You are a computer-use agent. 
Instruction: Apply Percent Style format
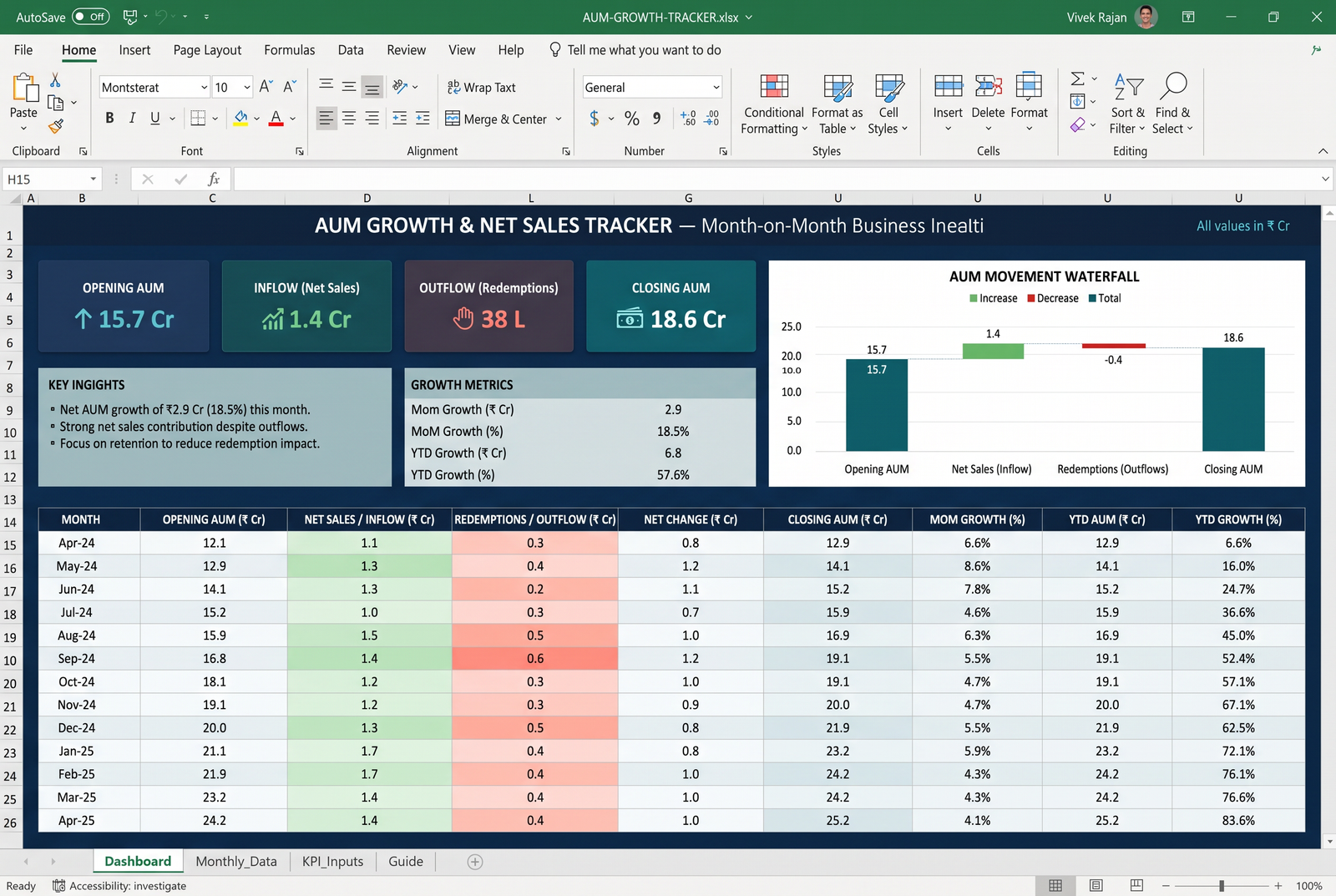click(x=632, y=119)
